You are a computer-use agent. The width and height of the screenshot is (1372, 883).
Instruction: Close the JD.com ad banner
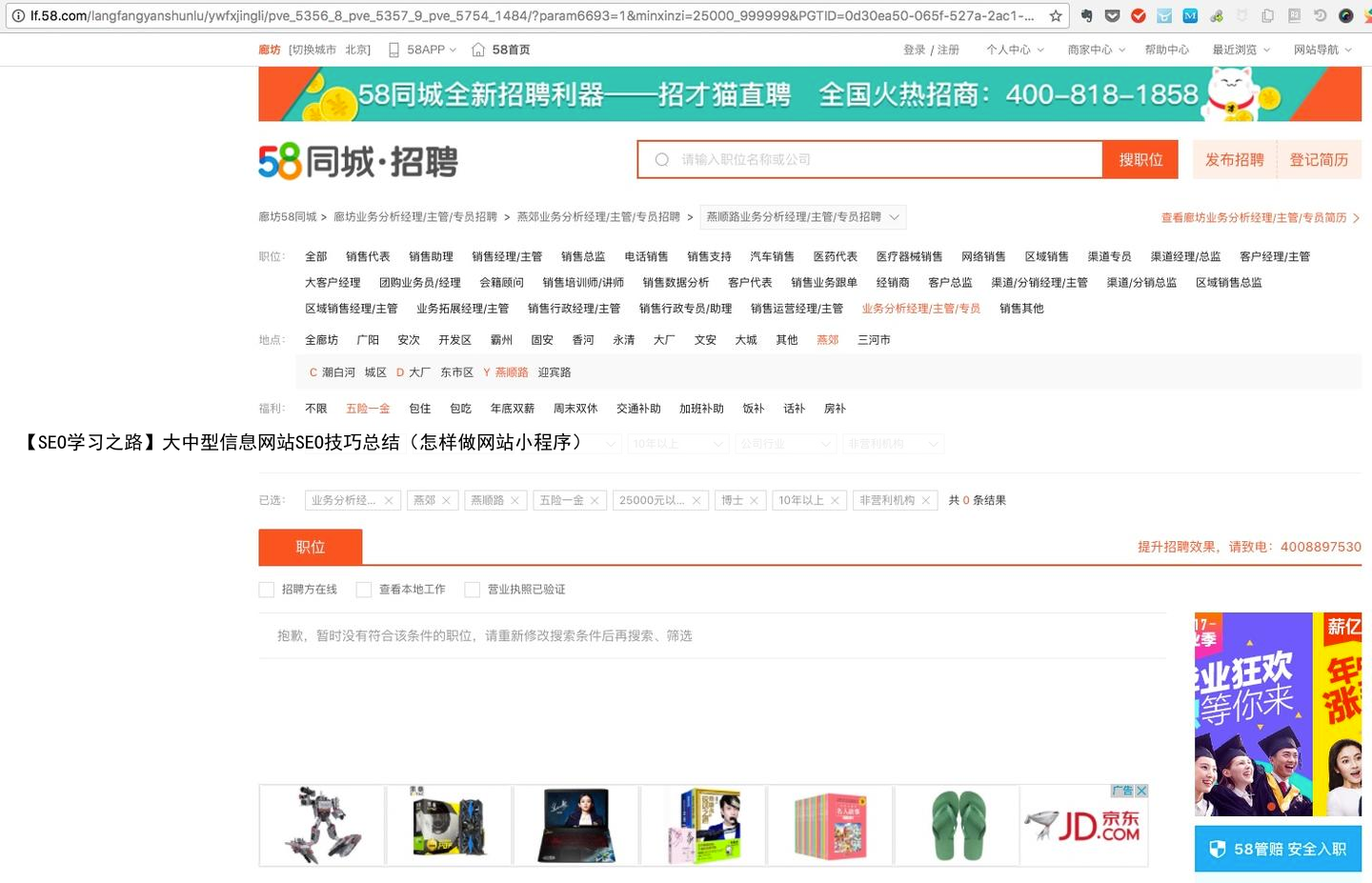1141,791
